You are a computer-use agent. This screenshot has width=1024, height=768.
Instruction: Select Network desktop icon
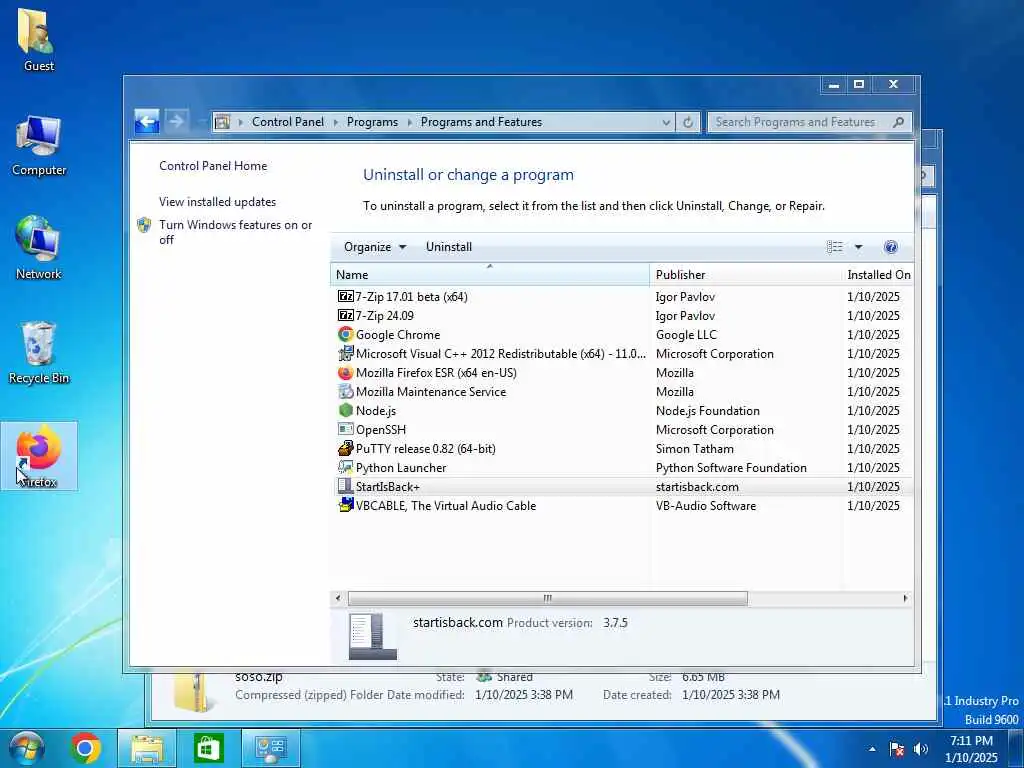[39, 248]
